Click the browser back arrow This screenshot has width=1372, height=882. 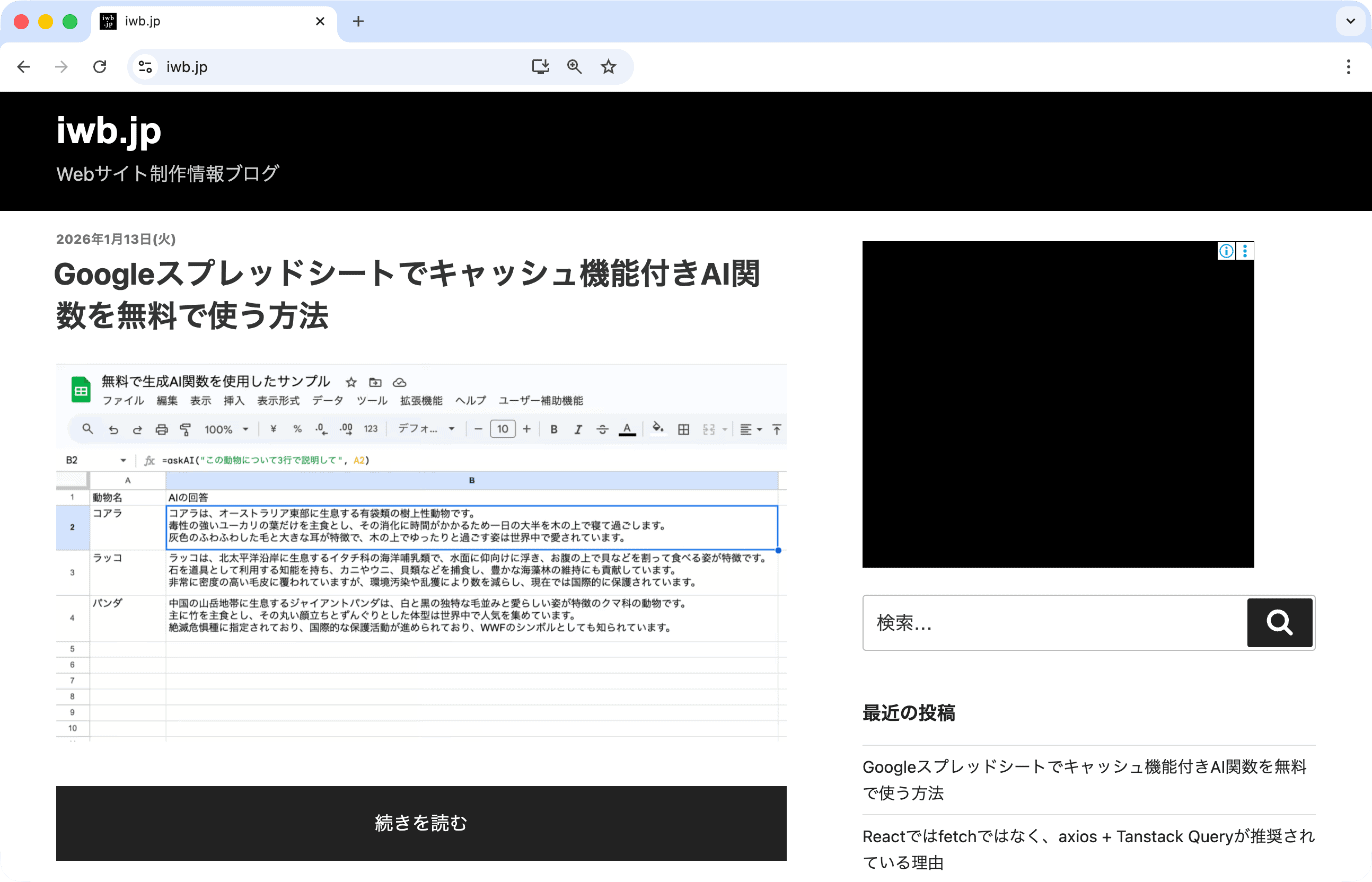click(x=24, y=67)
